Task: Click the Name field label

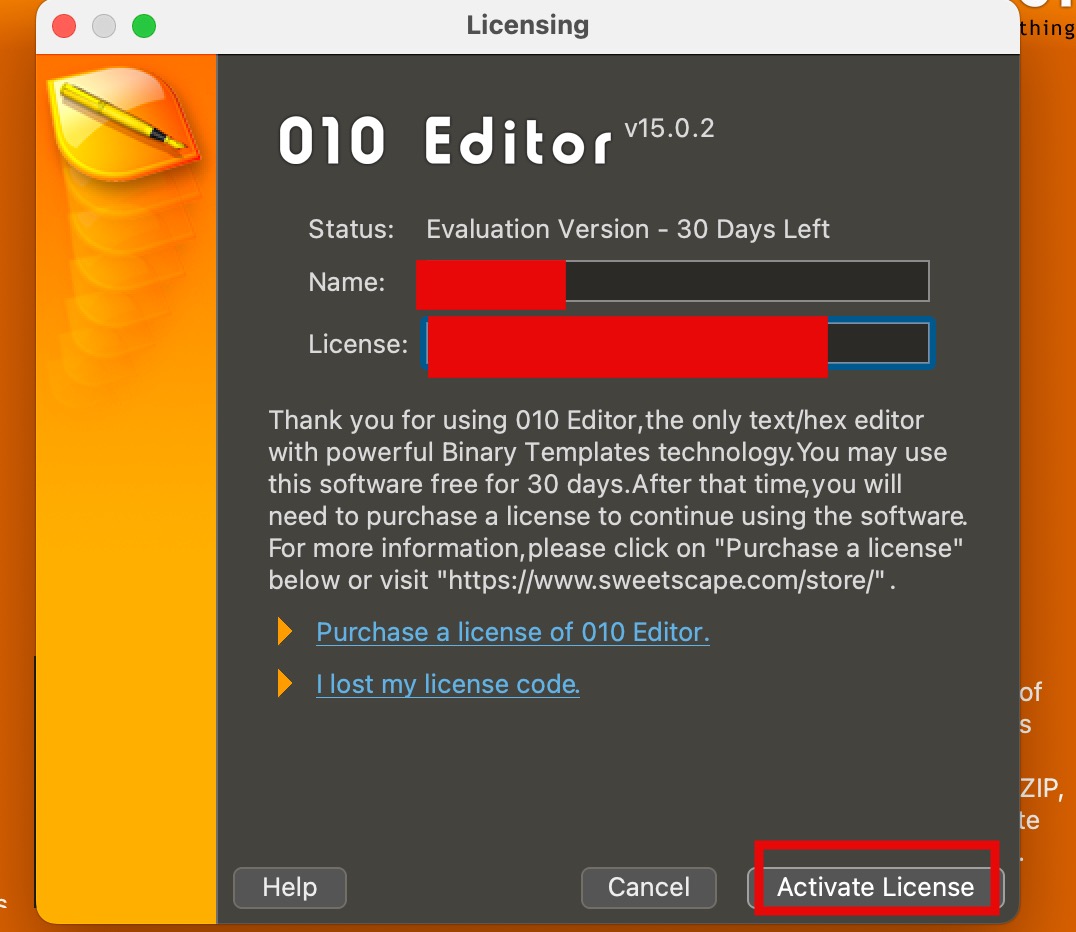Action: click(346, 282)
